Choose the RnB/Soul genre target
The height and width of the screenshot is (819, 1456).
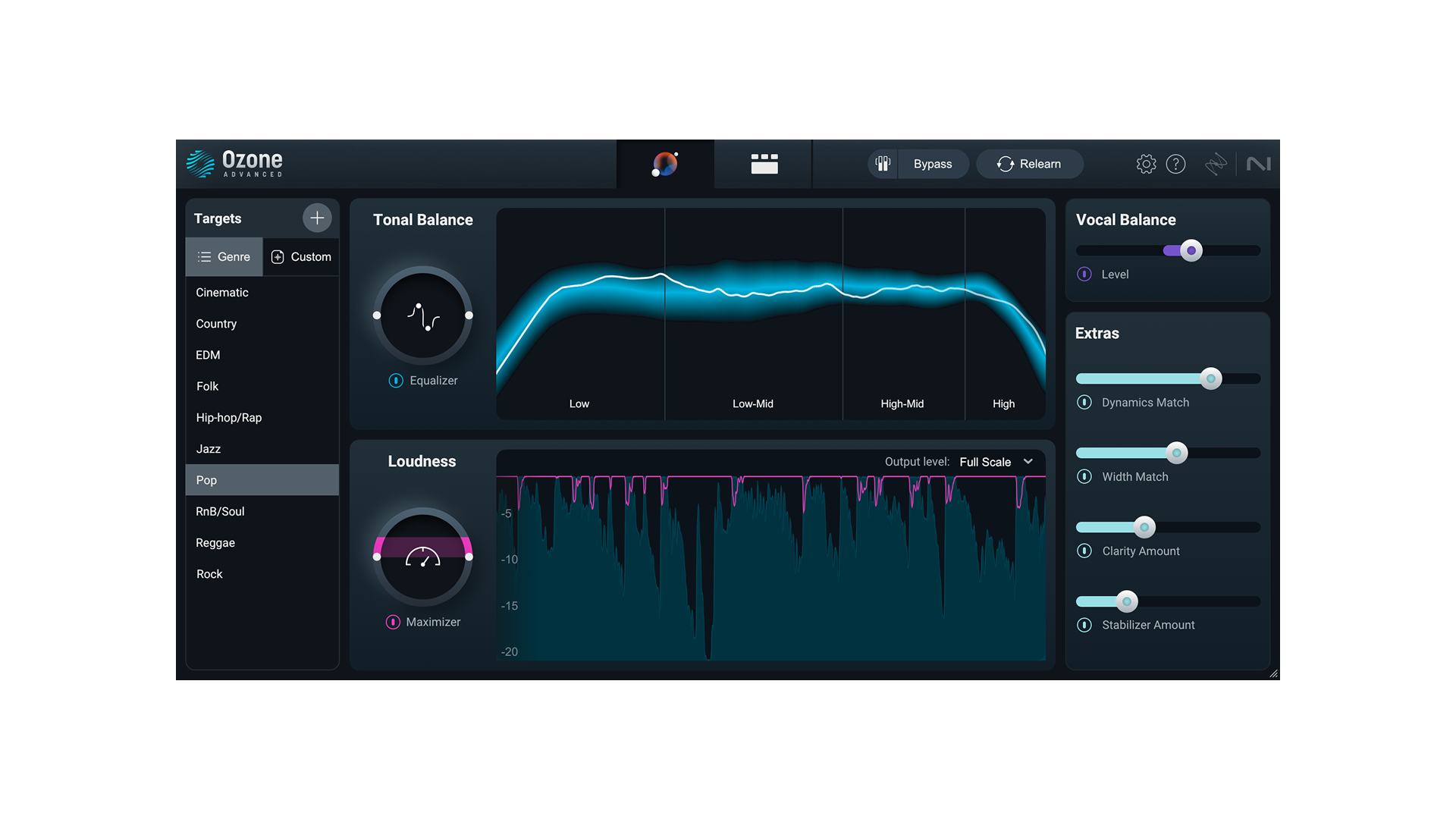pos(262,512)
